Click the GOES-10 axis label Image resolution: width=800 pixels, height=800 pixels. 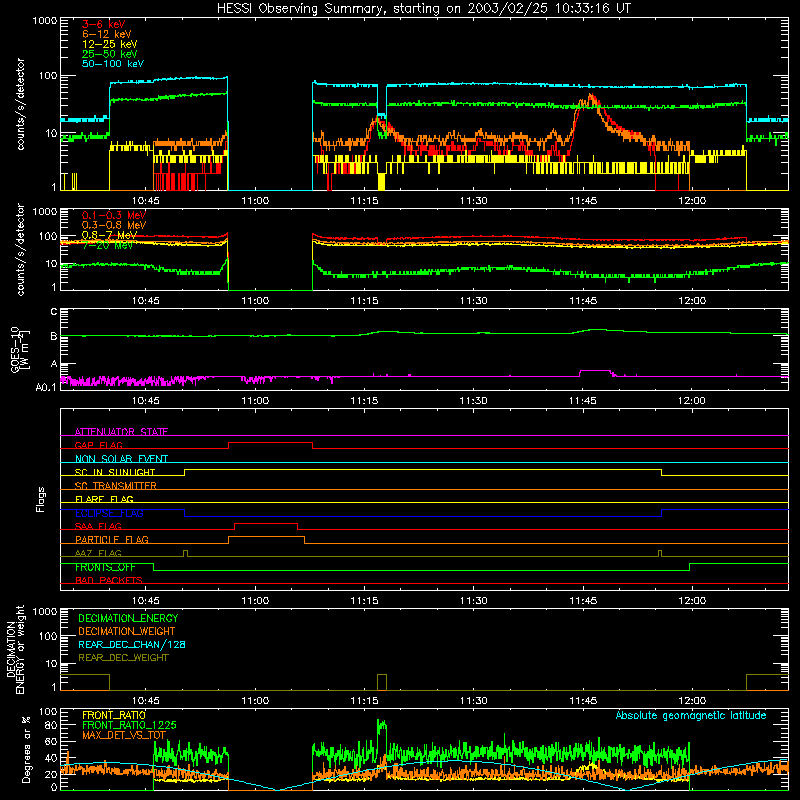pos(15,349)
